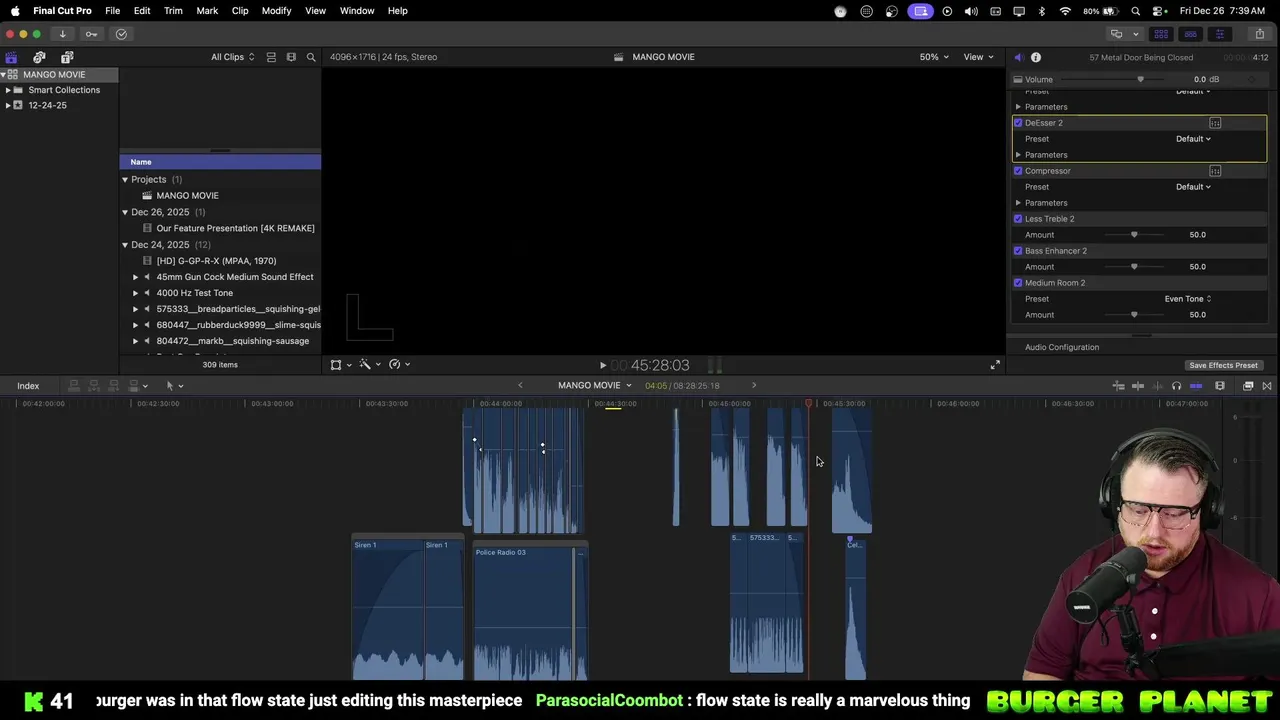The image size is (1280, 720).
Task: Click the viewer play button
Action: click(x=602, y=366)
